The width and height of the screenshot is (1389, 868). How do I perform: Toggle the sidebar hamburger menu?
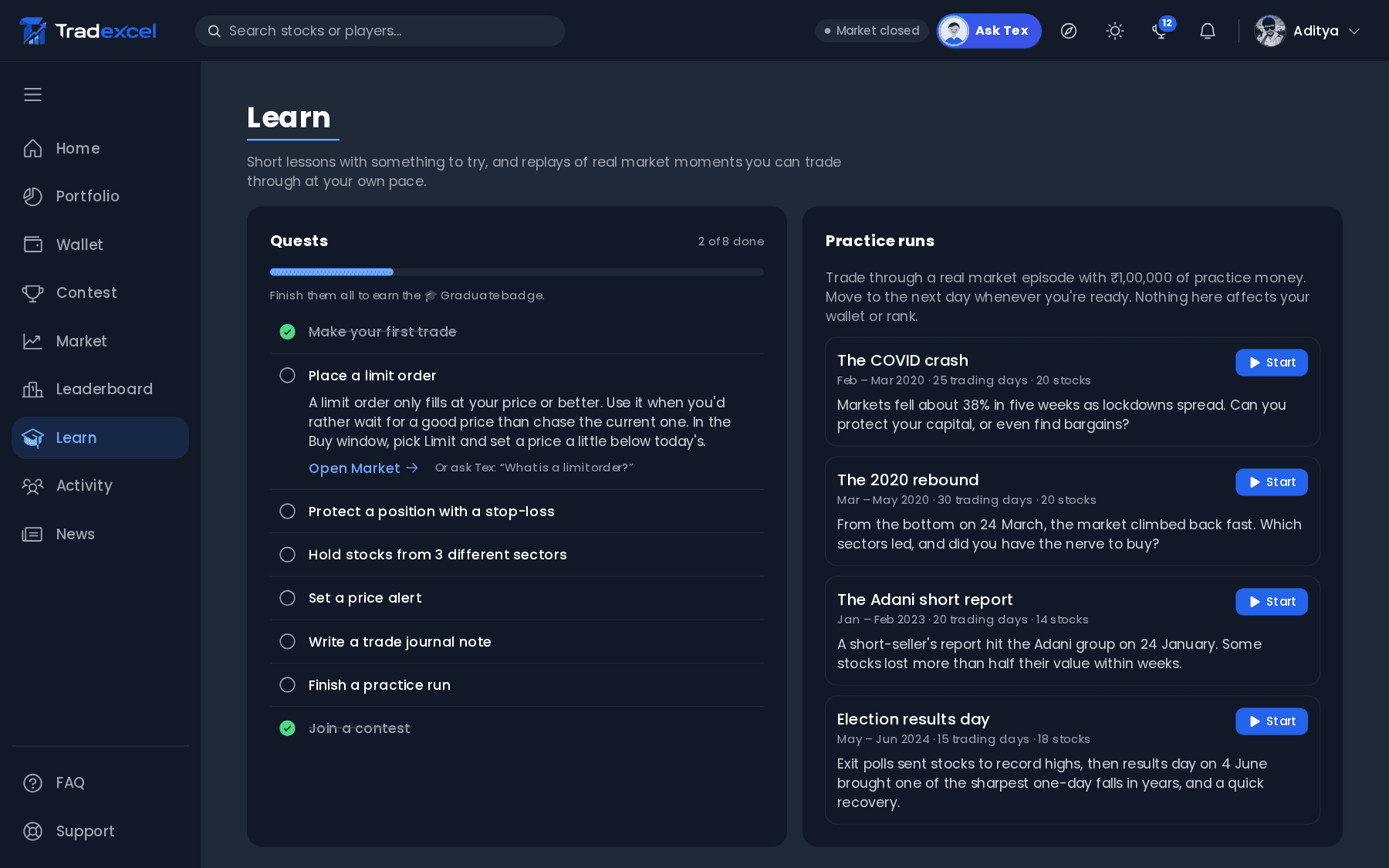click(32, 94)
